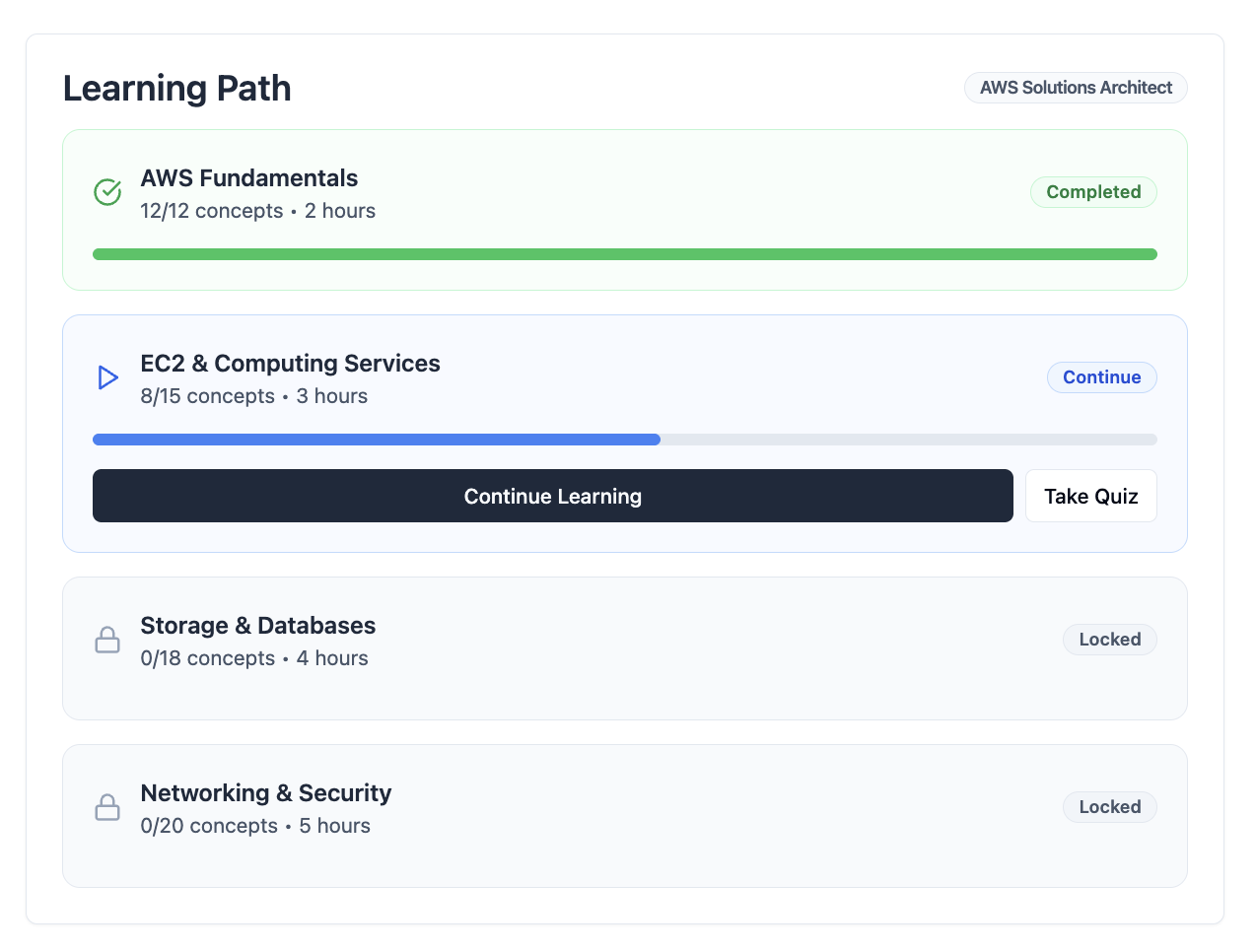Open the Take Quiz button
The width and height of the screenshot is (1256, 952).
point(1090,496)
